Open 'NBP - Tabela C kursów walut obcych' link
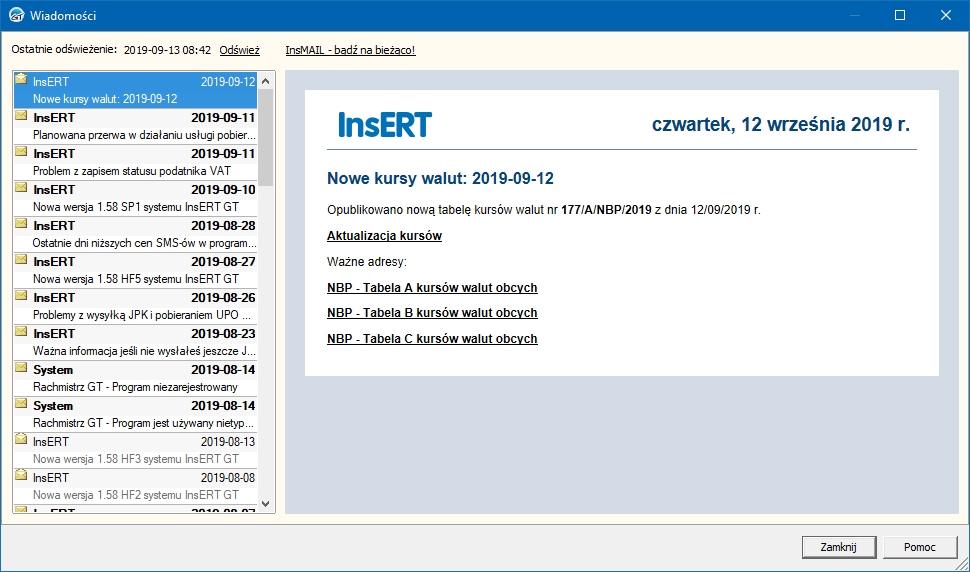This screenshot has width=970, height=572. click(x=432, y=339)
